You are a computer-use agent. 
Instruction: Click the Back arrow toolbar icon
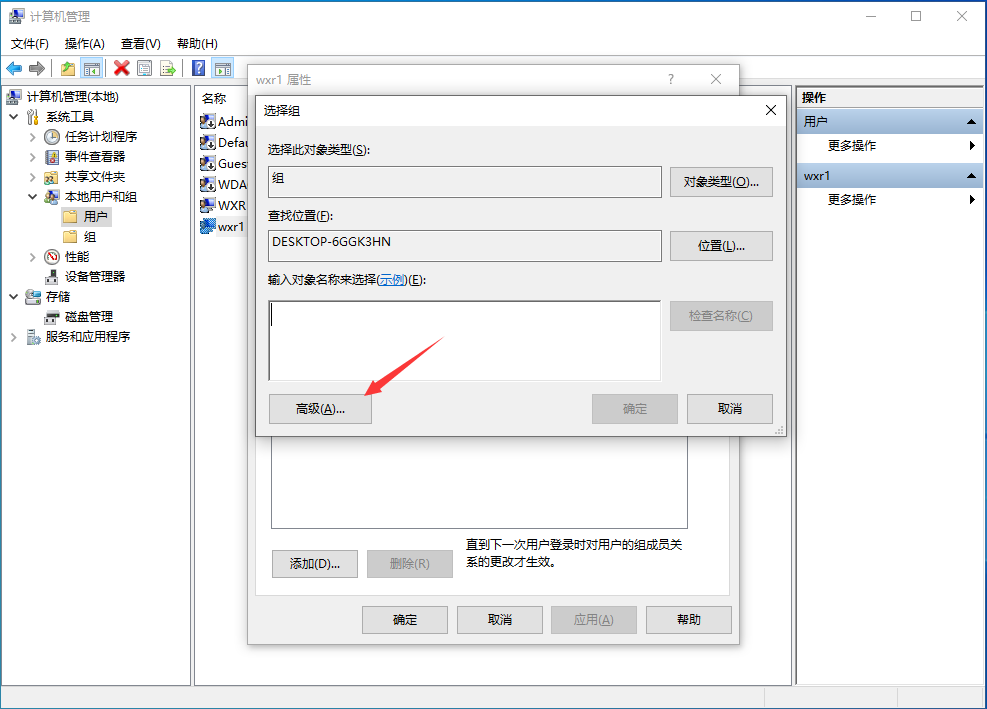coord(14,68)
